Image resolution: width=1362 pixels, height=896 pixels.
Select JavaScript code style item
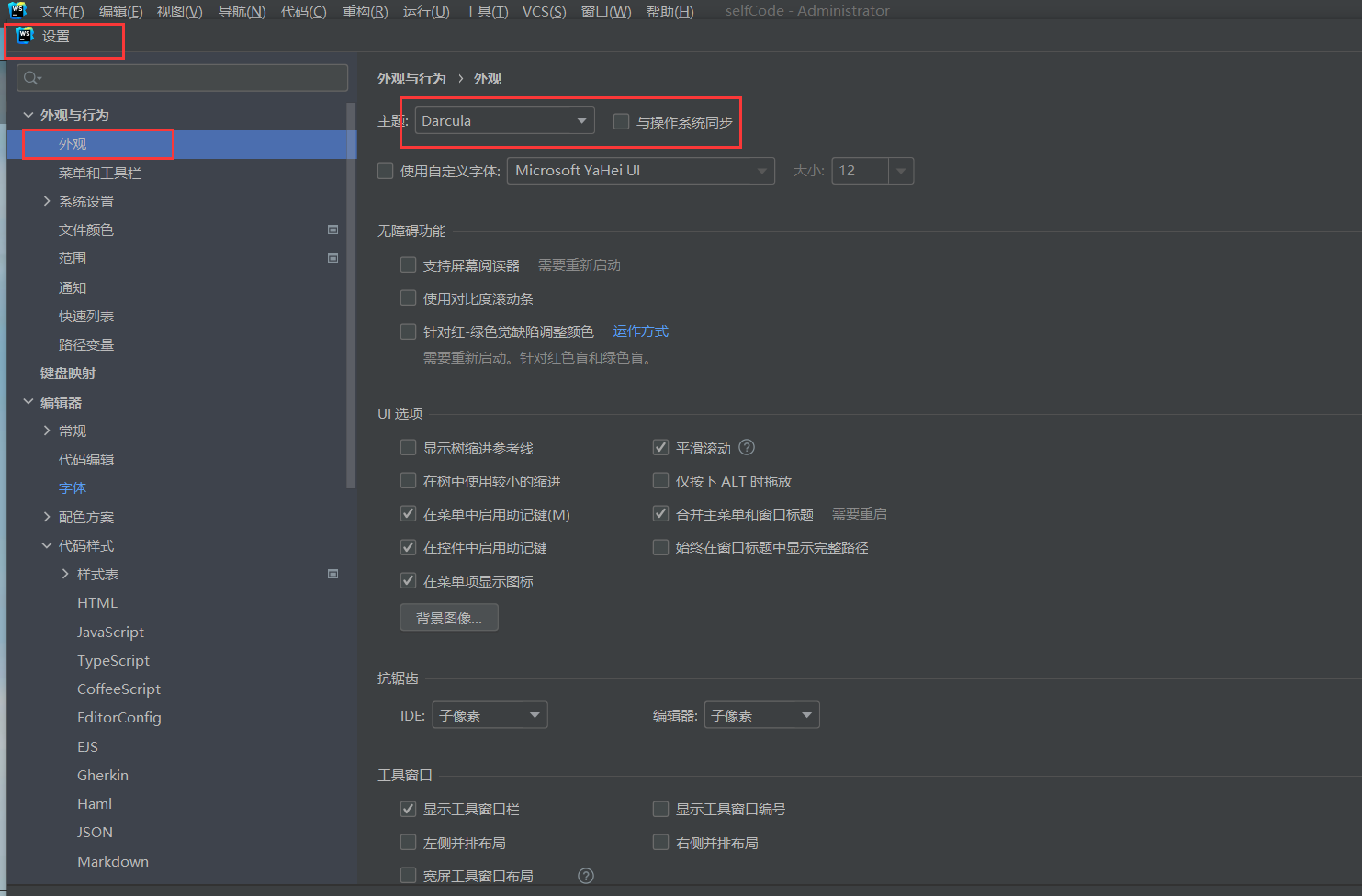pyautogui.click(x=110, y=632)
